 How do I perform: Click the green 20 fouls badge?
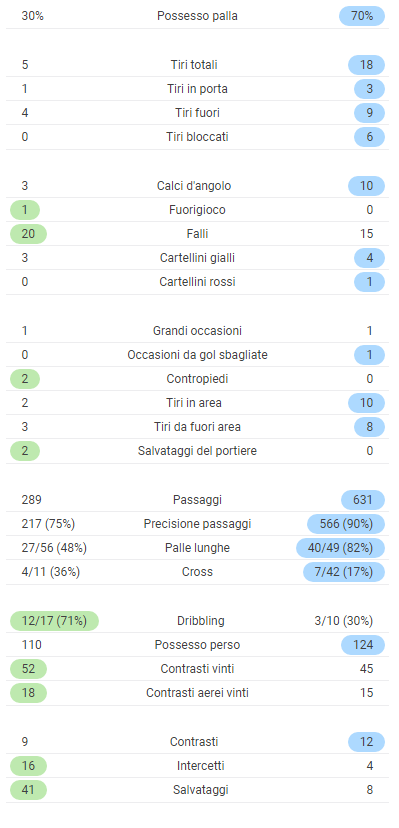click(28, 234)
